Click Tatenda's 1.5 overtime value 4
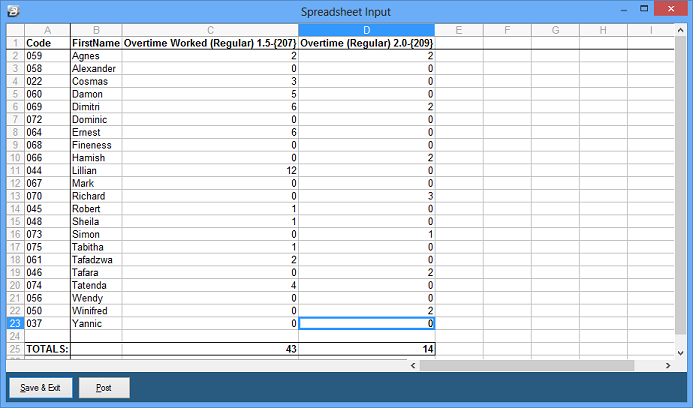This screenshot has height=408, width=693. pos(210,286)
